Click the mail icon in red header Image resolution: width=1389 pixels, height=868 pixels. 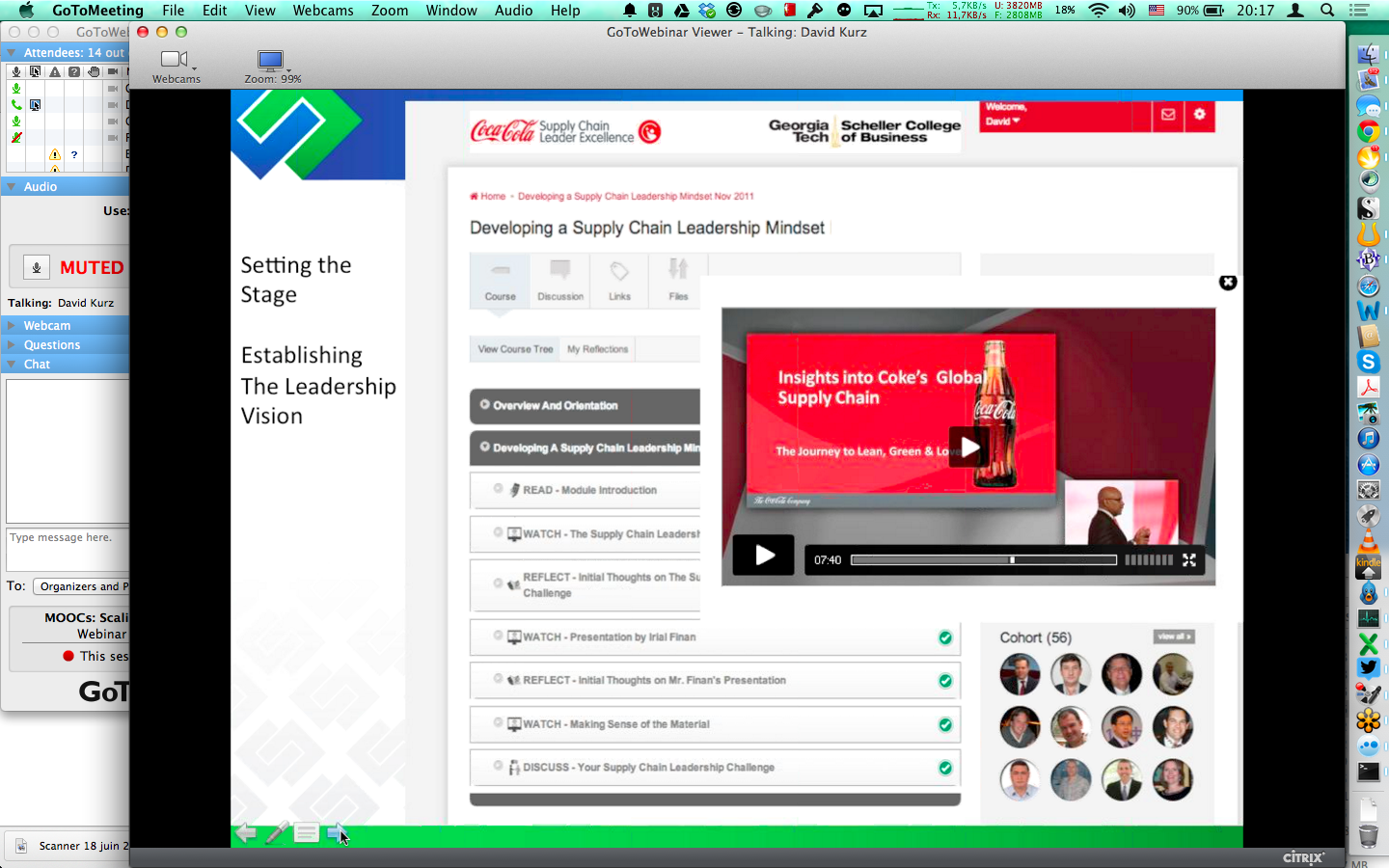pos(1168,114)
